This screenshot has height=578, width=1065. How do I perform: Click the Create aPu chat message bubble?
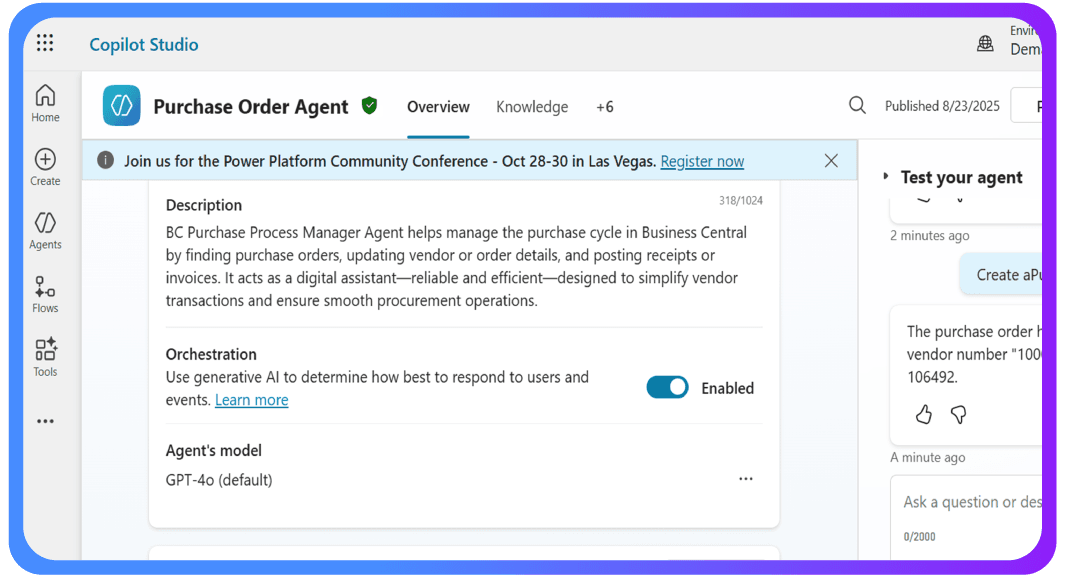pyautogui.click(x=1000, y=274)
